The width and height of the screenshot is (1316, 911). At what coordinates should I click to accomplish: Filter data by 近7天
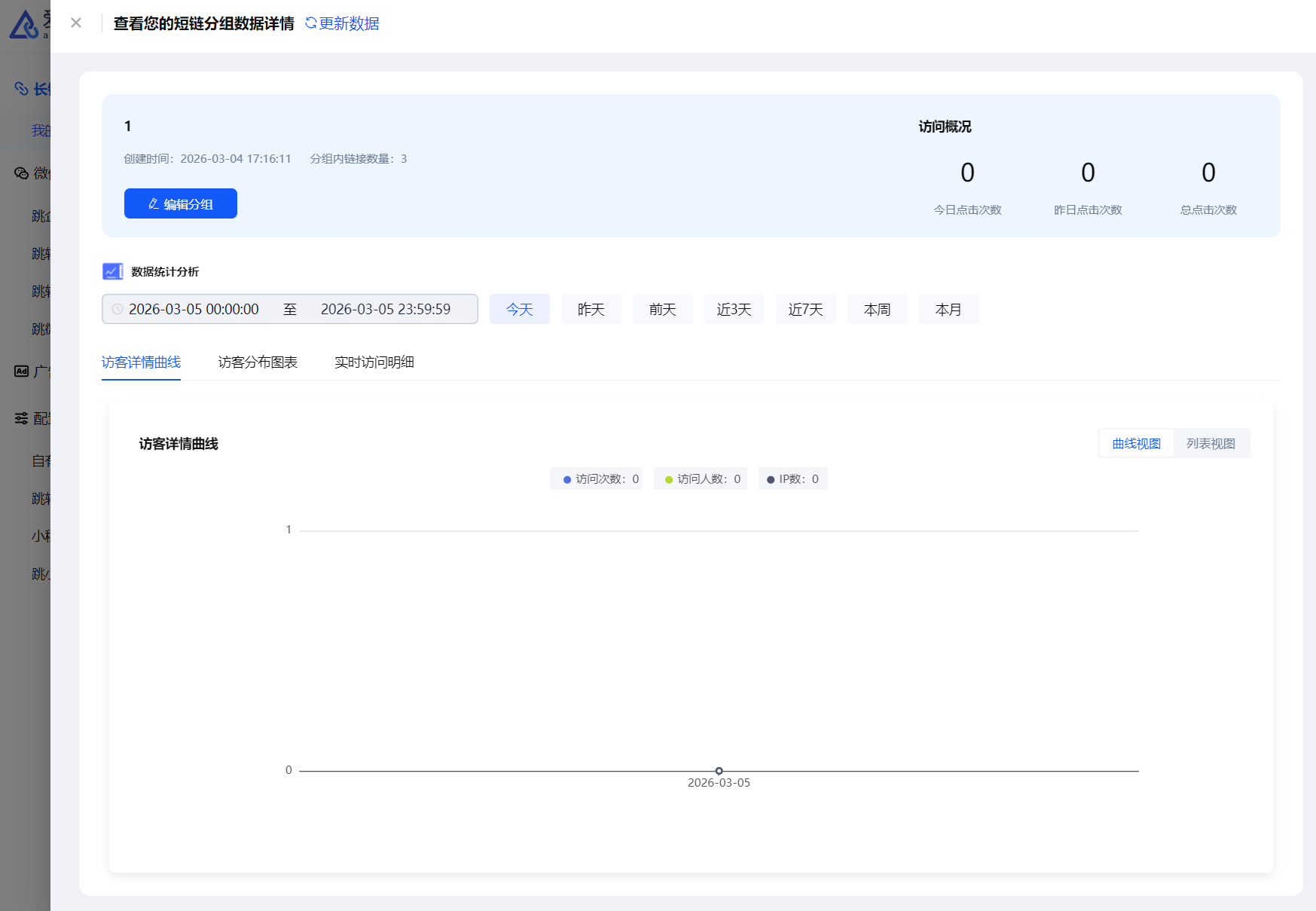pyautogui.click(x=805, y=309)
